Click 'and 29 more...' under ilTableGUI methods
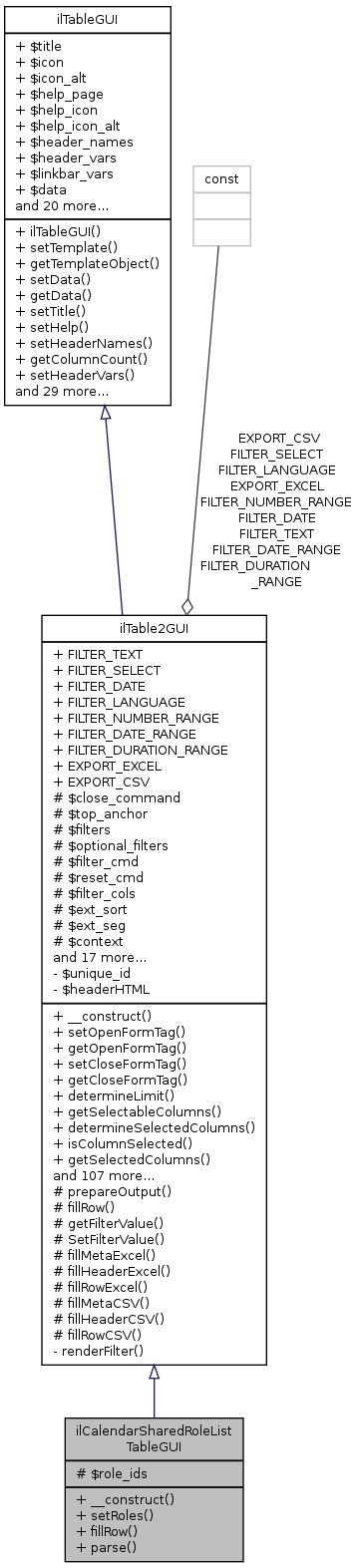 point(62,392)
